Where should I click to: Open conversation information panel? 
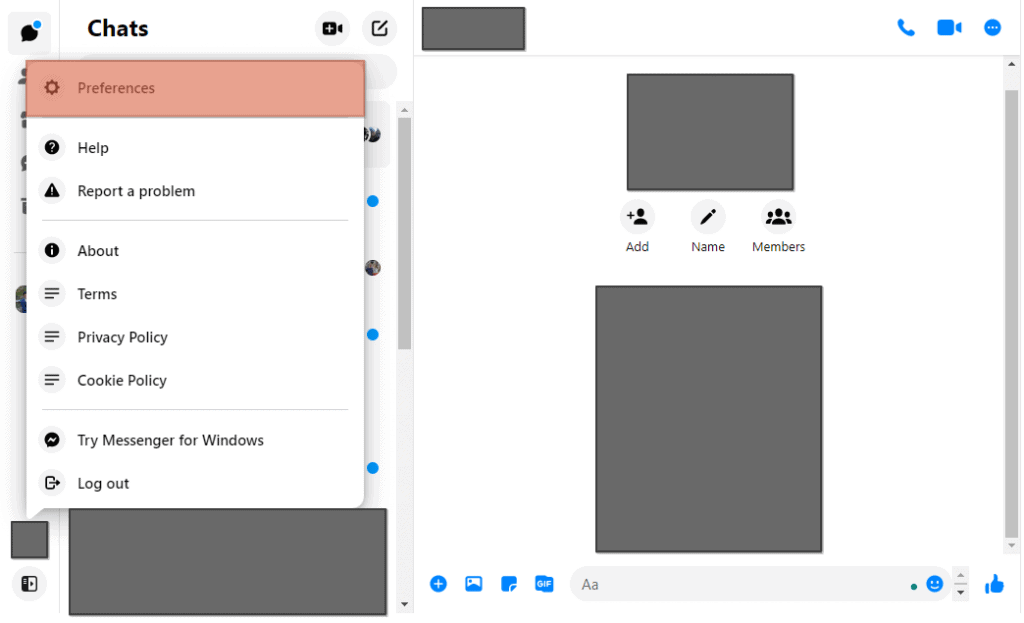coord(992,27)
